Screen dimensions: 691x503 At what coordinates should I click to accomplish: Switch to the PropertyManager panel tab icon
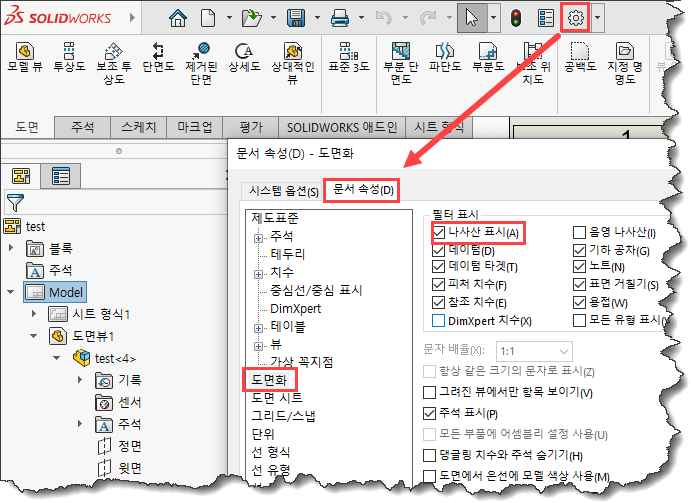tap(60, 176)
